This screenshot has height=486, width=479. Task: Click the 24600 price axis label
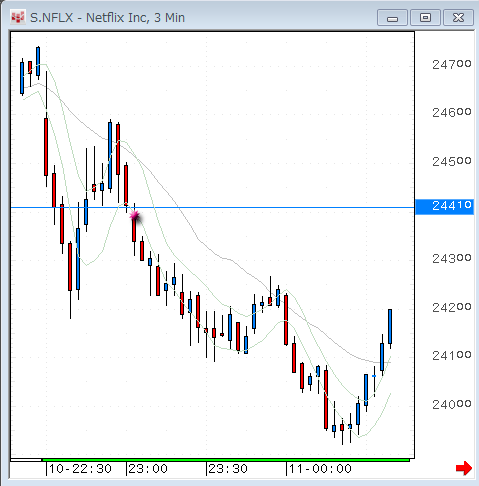pyautogui.click(x=452, y=112)
